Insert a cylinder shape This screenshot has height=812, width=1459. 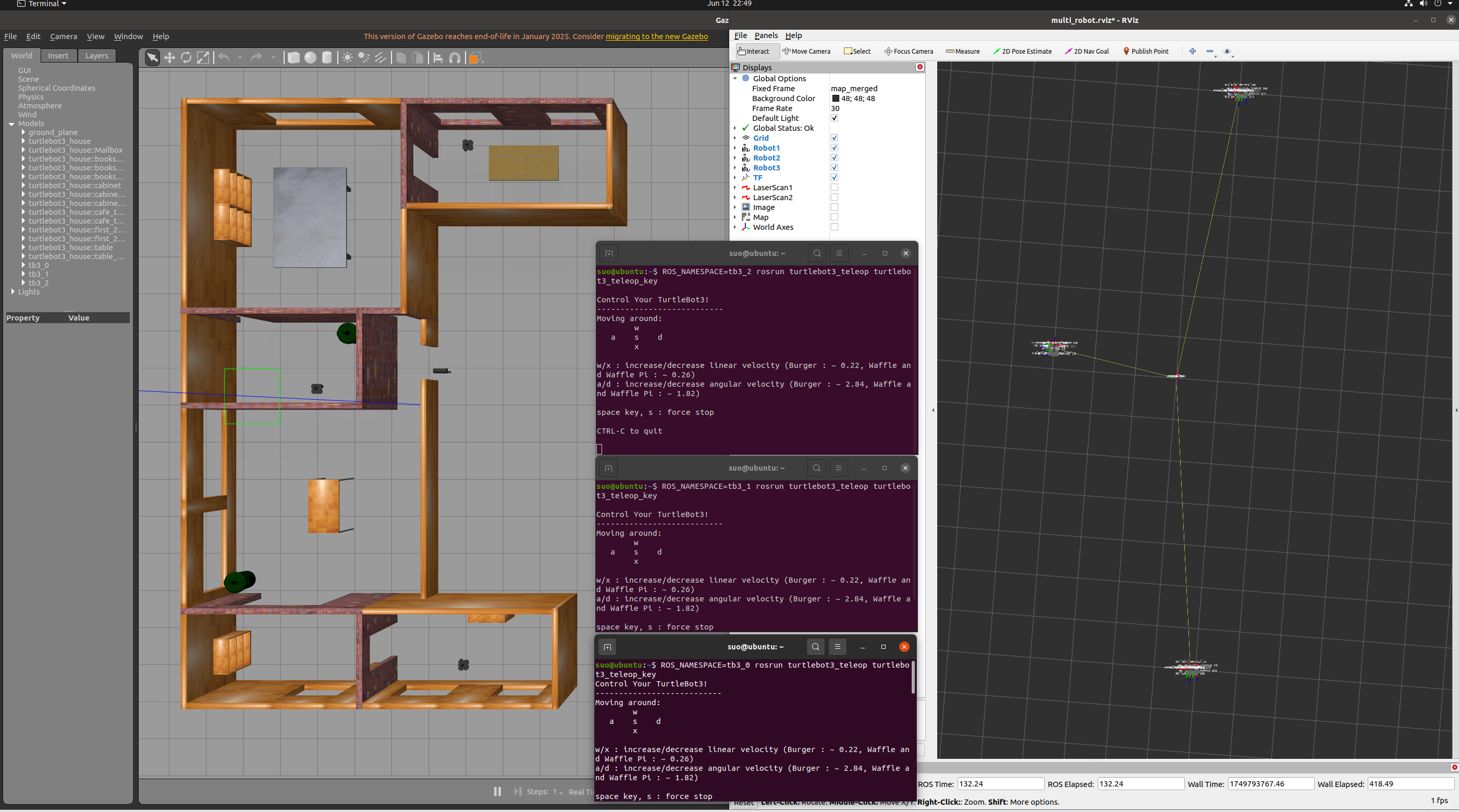(x=327, y=58)
